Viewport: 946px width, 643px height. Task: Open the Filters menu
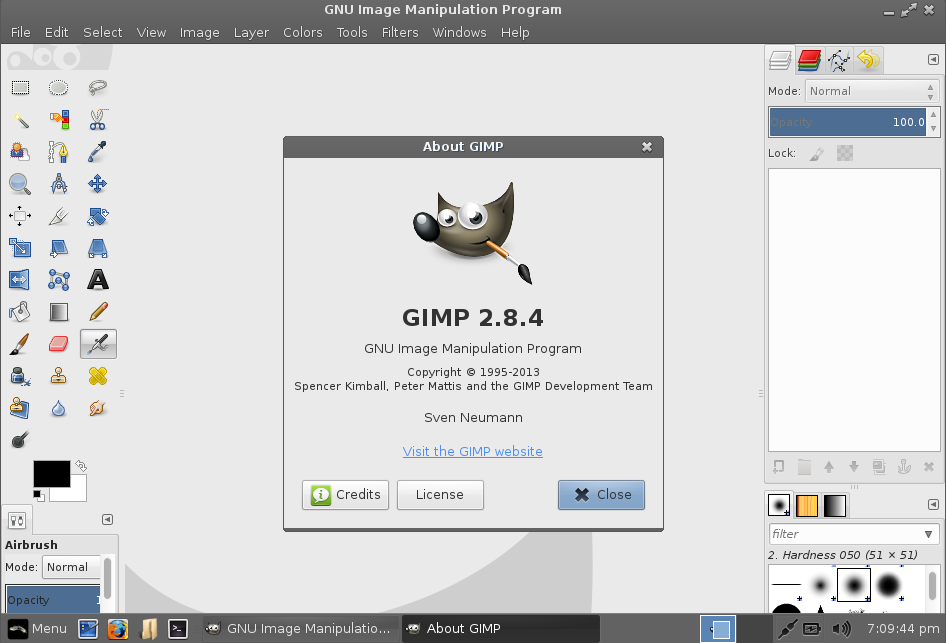[400, 33]
